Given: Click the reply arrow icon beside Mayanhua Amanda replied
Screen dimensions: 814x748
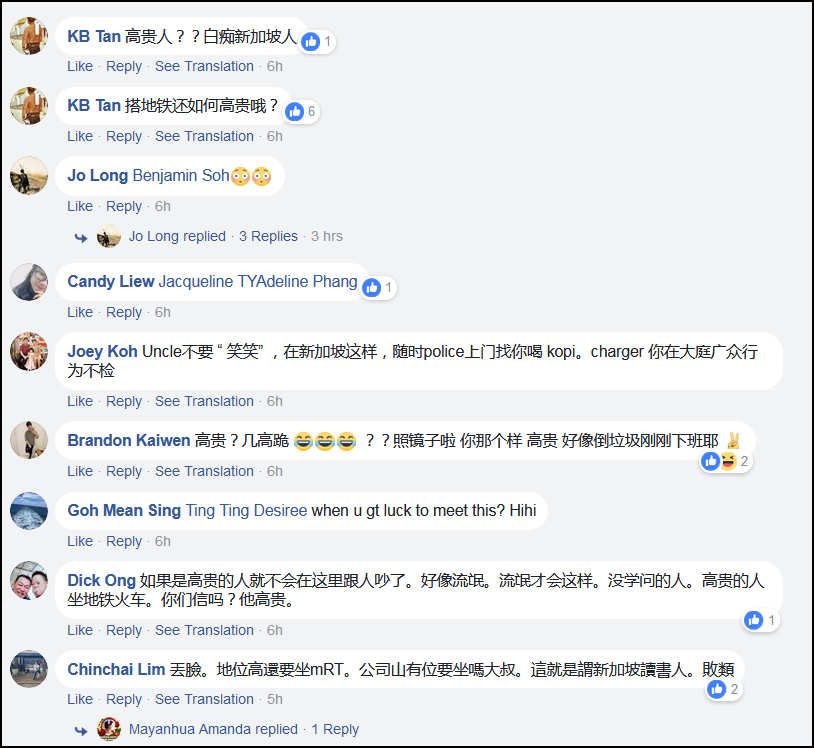Looking at the screenshot, I should [81, 731].
